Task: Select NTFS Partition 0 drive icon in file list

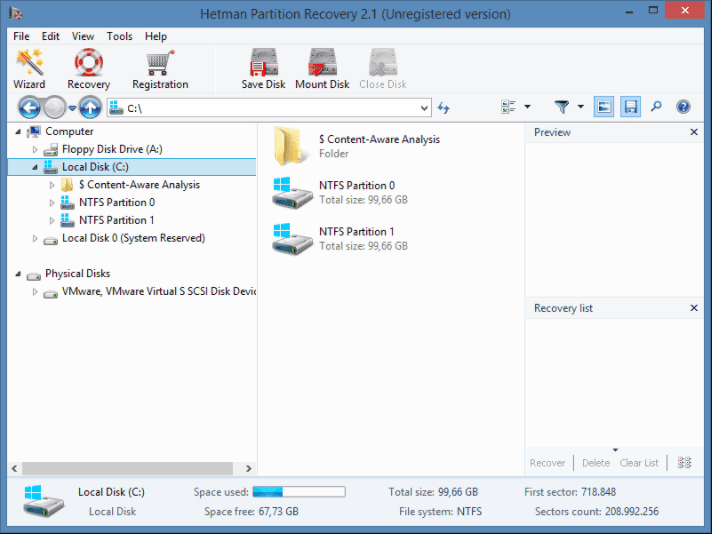Action: click(292, 193)
